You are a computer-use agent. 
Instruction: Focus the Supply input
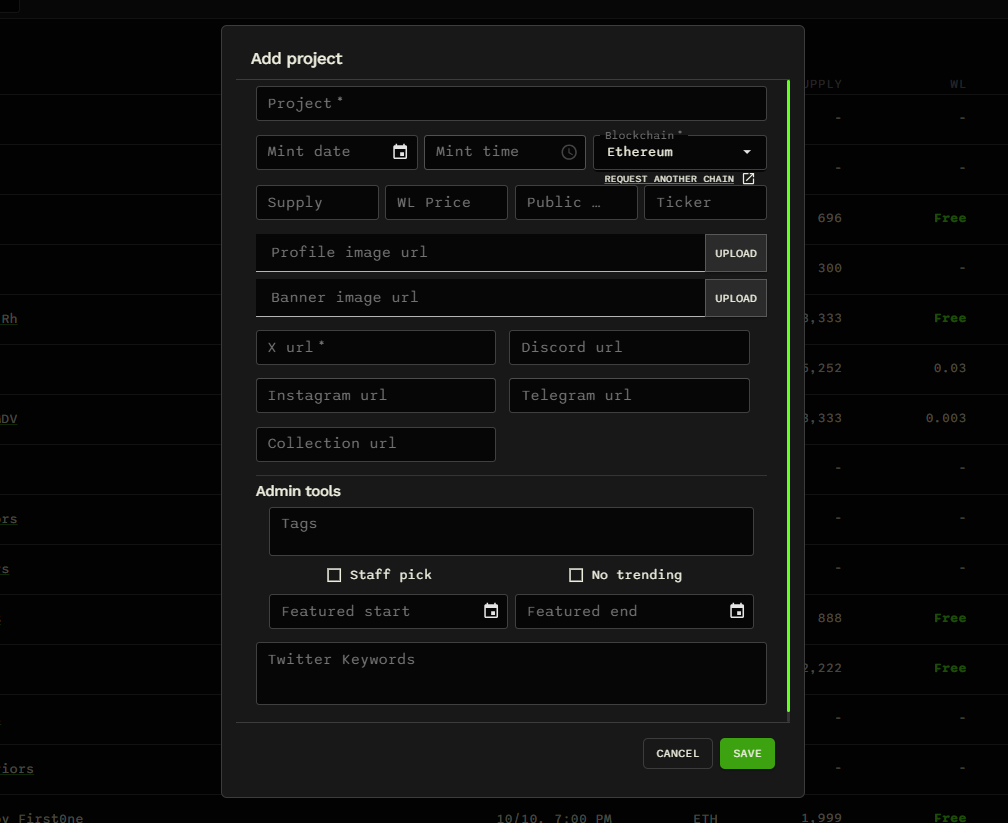coord(318,203)
